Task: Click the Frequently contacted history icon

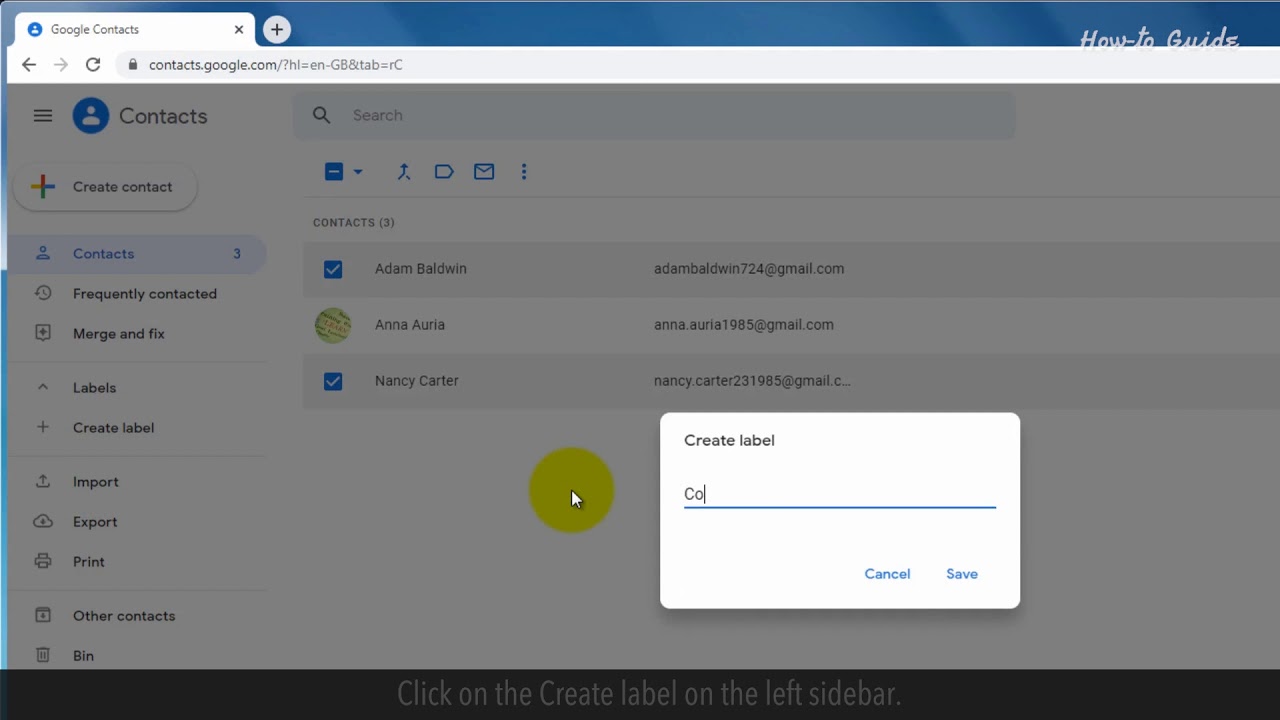Action: (43, 293)
